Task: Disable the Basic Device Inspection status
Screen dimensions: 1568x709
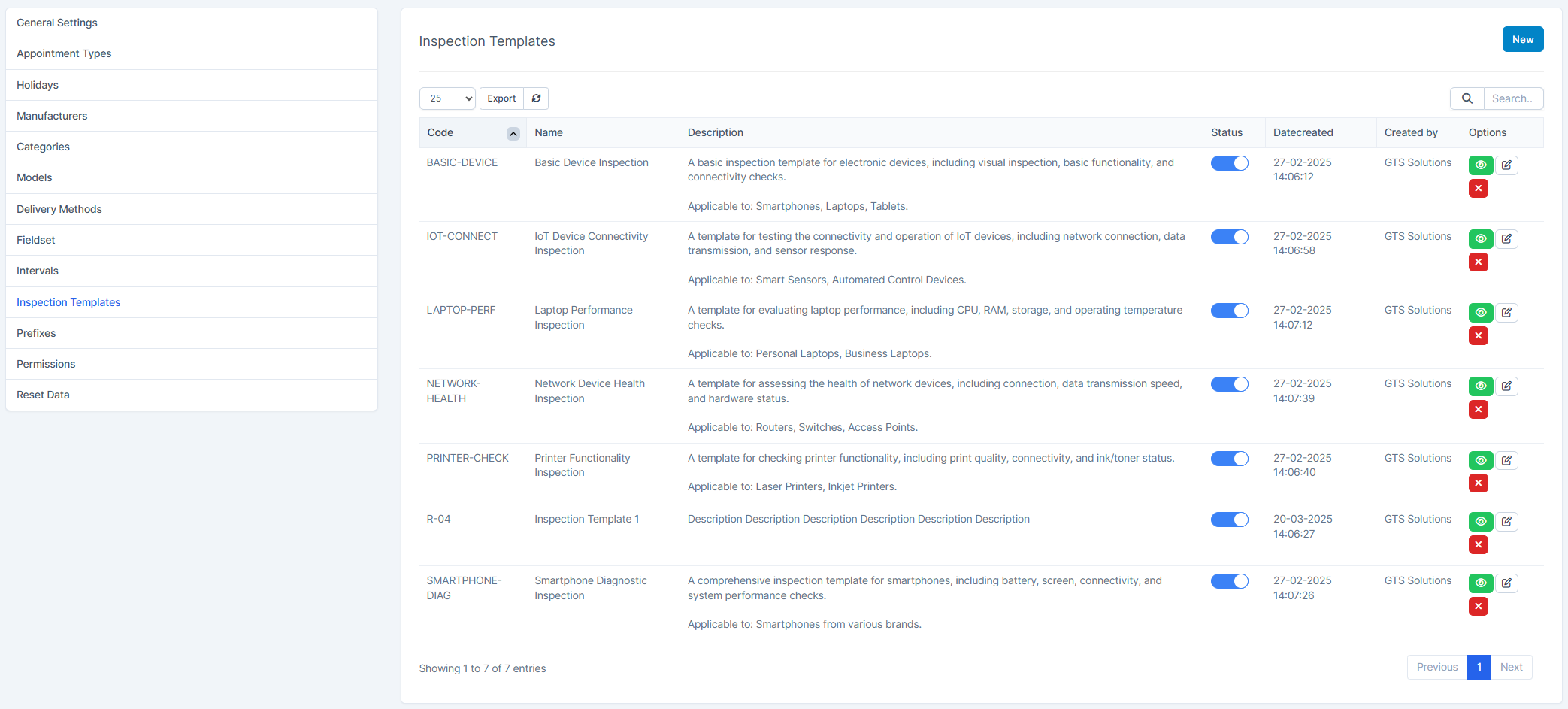Action: pyautogui.click(x=1229, y=163)
